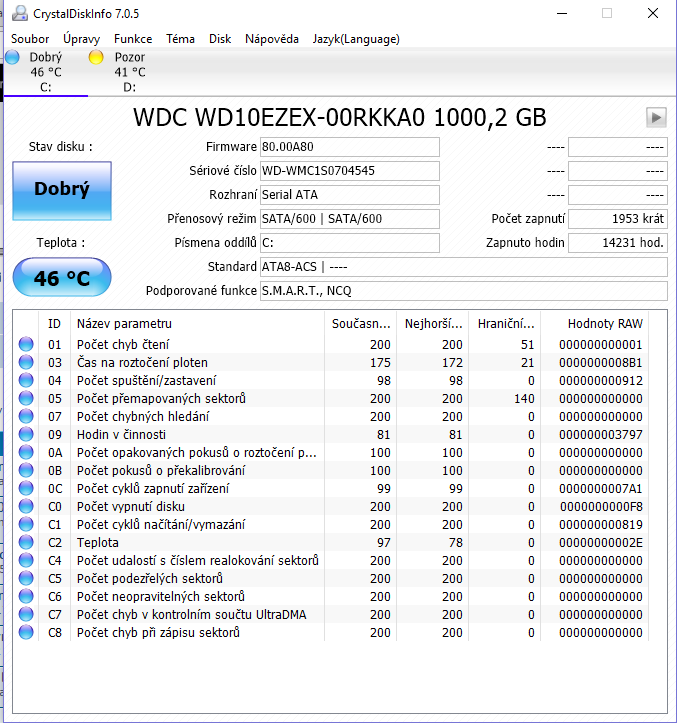The height and width of the screenshot is (723, 677).
Task: Click the Písmena oddílů field C:
Action: [x=350, y=243]
